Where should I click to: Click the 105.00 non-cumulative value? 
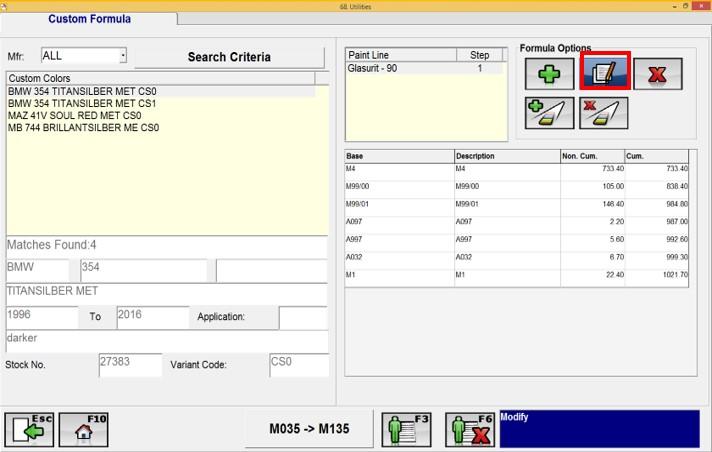pos(613,186)
